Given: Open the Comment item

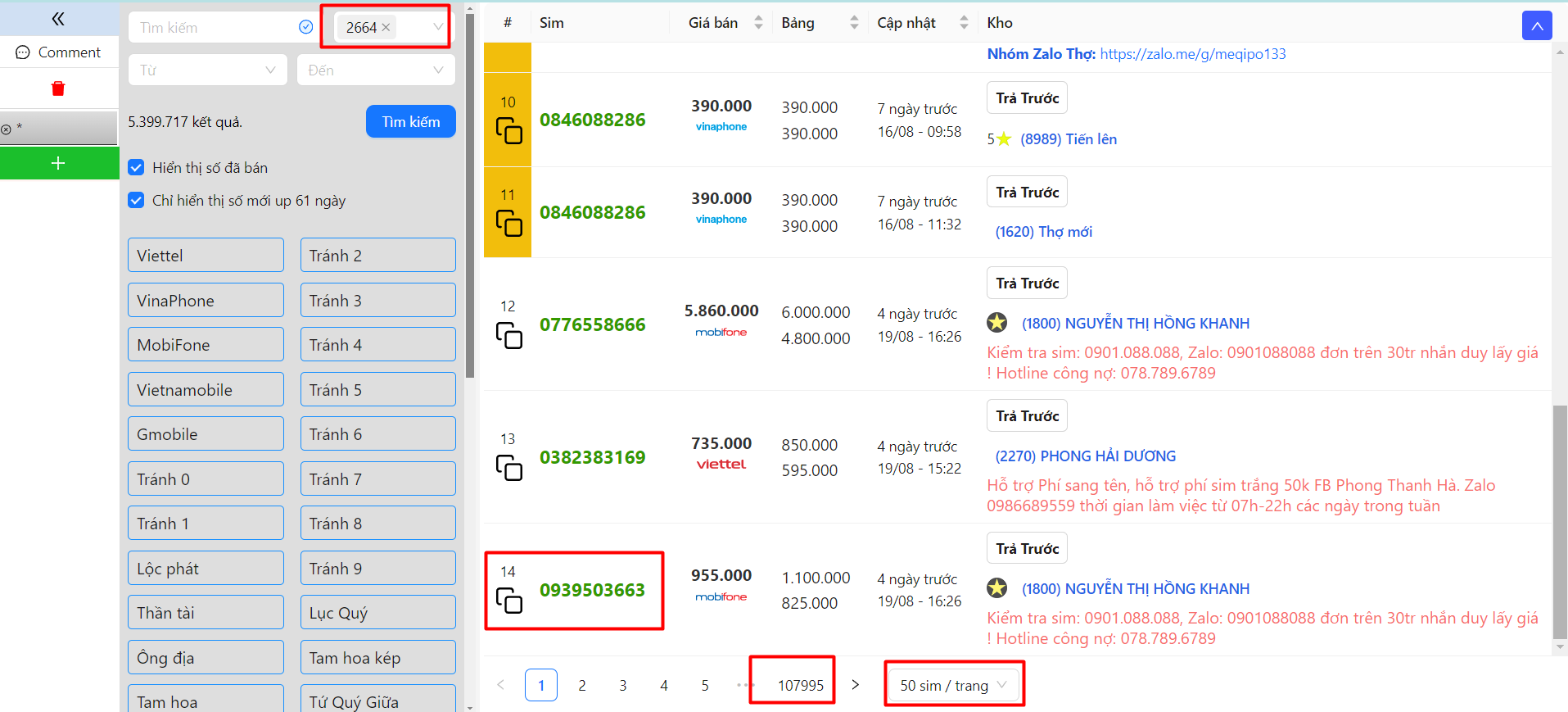Looking at the screenshot, I should point(59,52).
